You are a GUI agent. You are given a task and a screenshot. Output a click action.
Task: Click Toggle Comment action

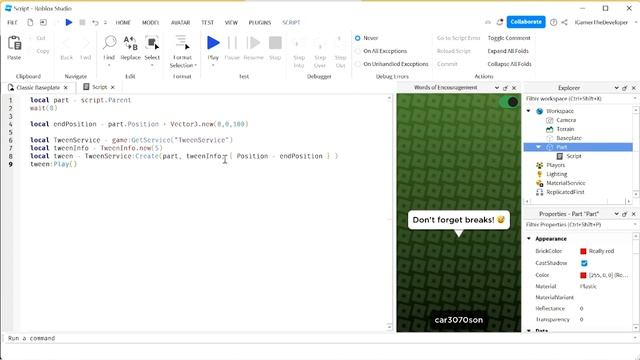509,38
